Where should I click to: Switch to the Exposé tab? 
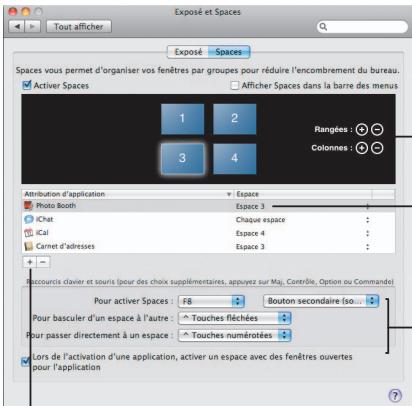pyautogui.click(x=188, y=52)
